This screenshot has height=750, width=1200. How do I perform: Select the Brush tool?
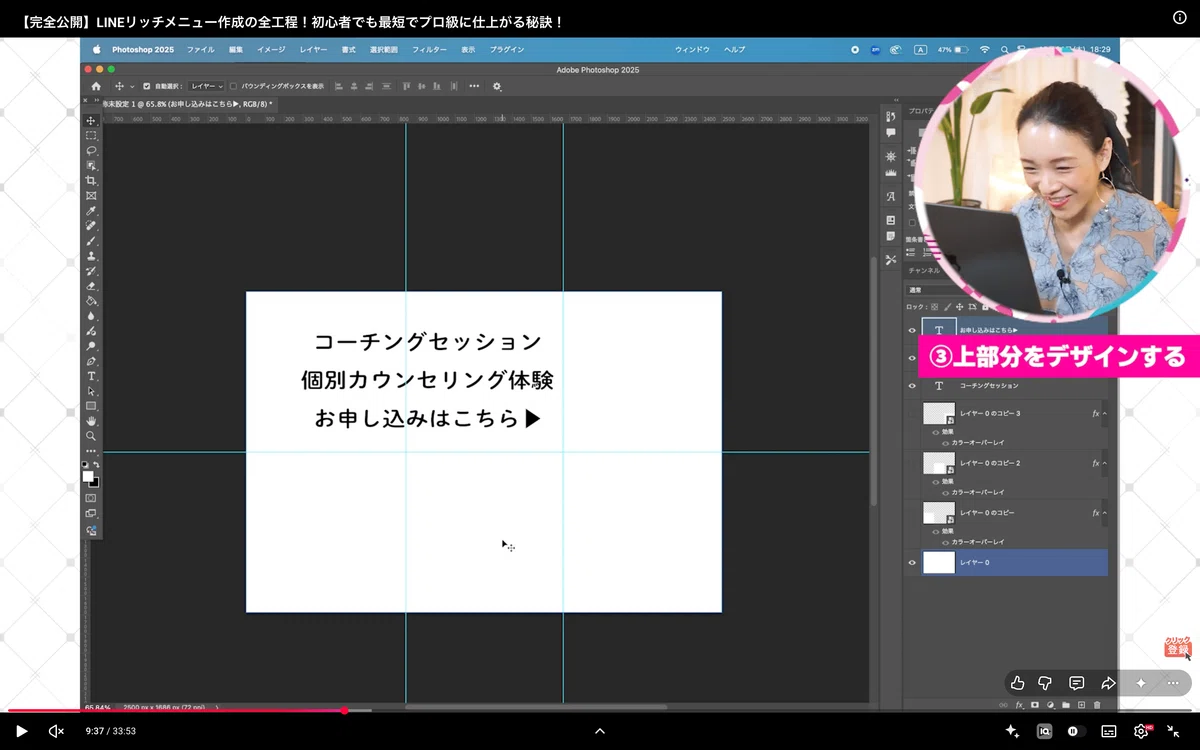tap(91, 241)
